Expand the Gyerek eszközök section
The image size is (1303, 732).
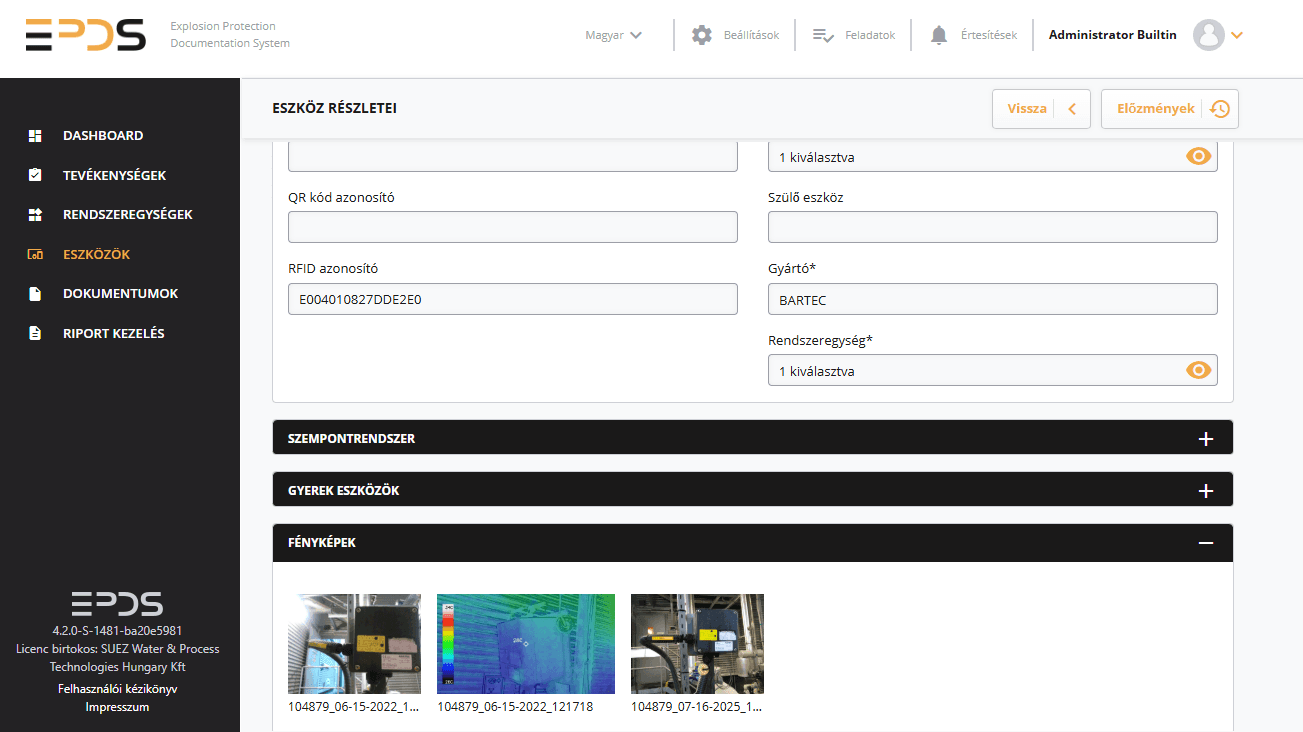pyautogui.click(x=1206, y=491)
